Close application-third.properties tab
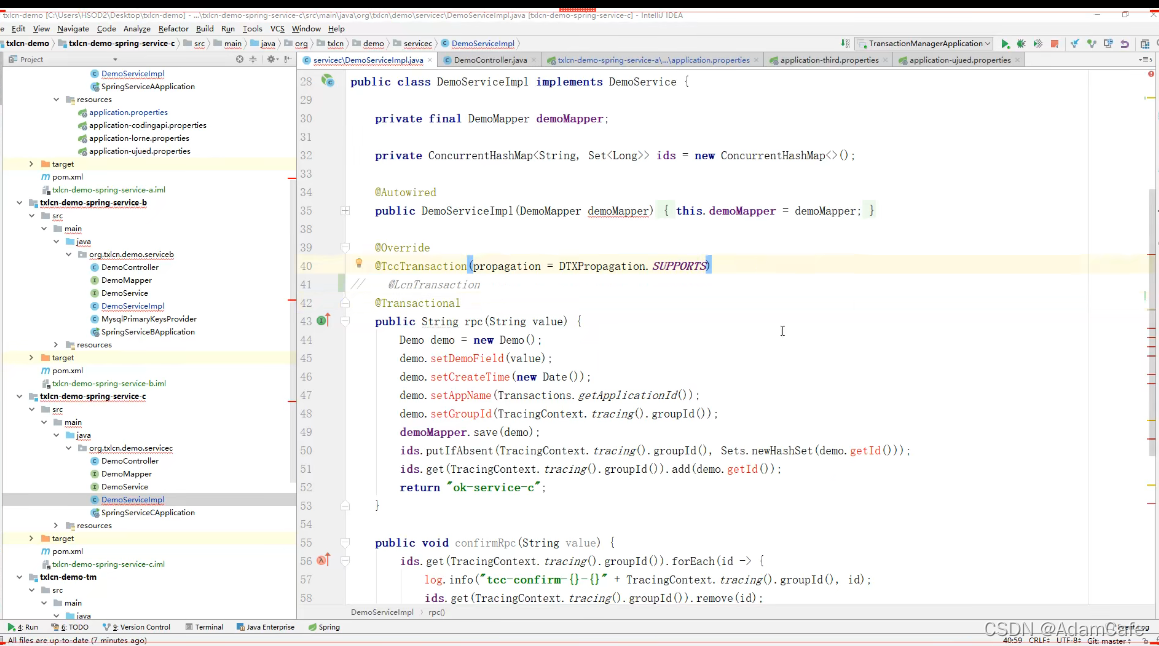This screenshot has height=646, width=1159. click(886, 61)
